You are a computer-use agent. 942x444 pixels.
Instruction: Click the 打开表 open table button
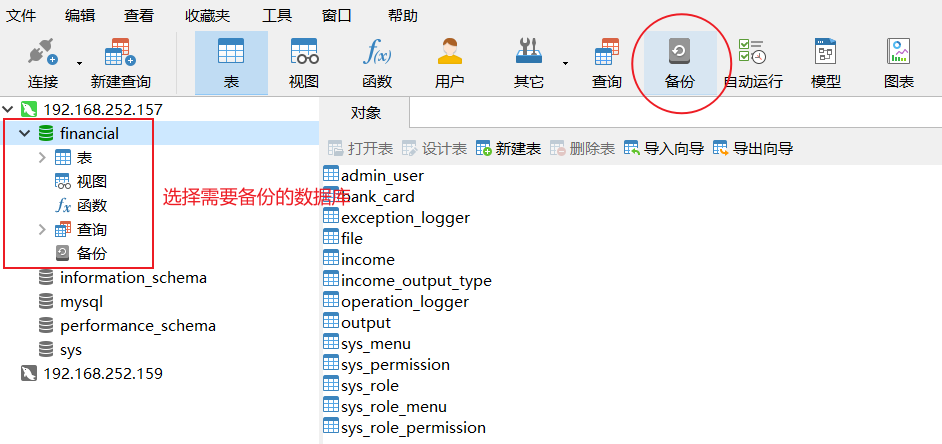(x=360, y=148)
